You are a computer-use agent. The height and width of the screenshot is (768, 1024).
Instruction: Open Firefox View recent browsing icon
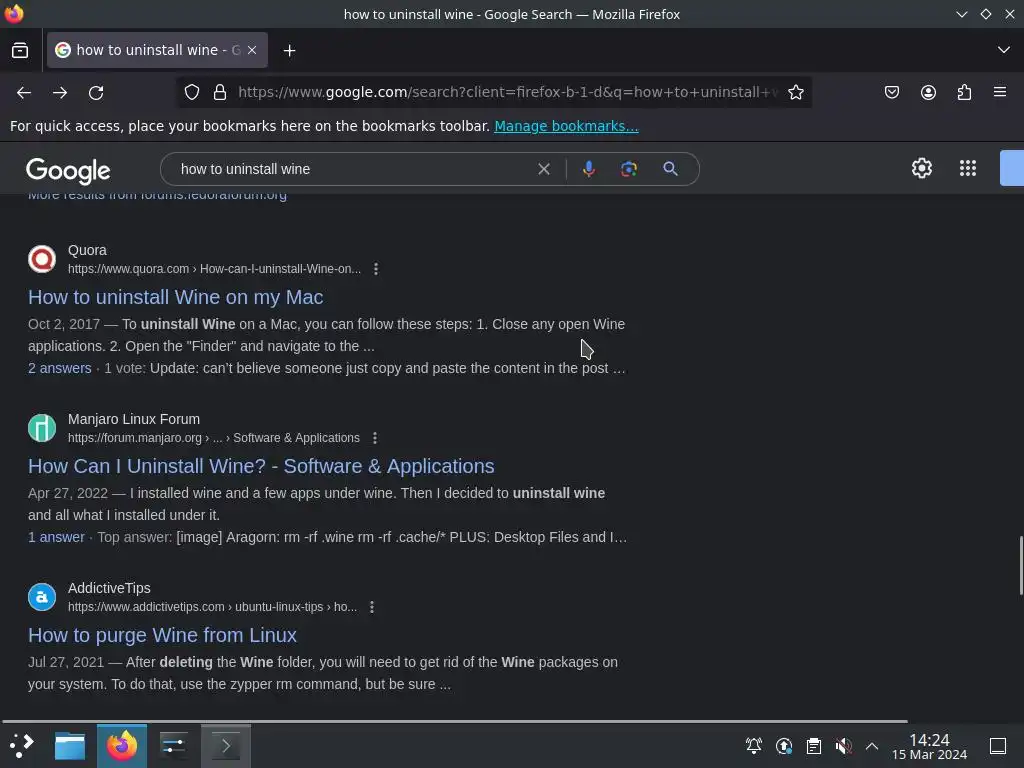(x=20, y=50)
